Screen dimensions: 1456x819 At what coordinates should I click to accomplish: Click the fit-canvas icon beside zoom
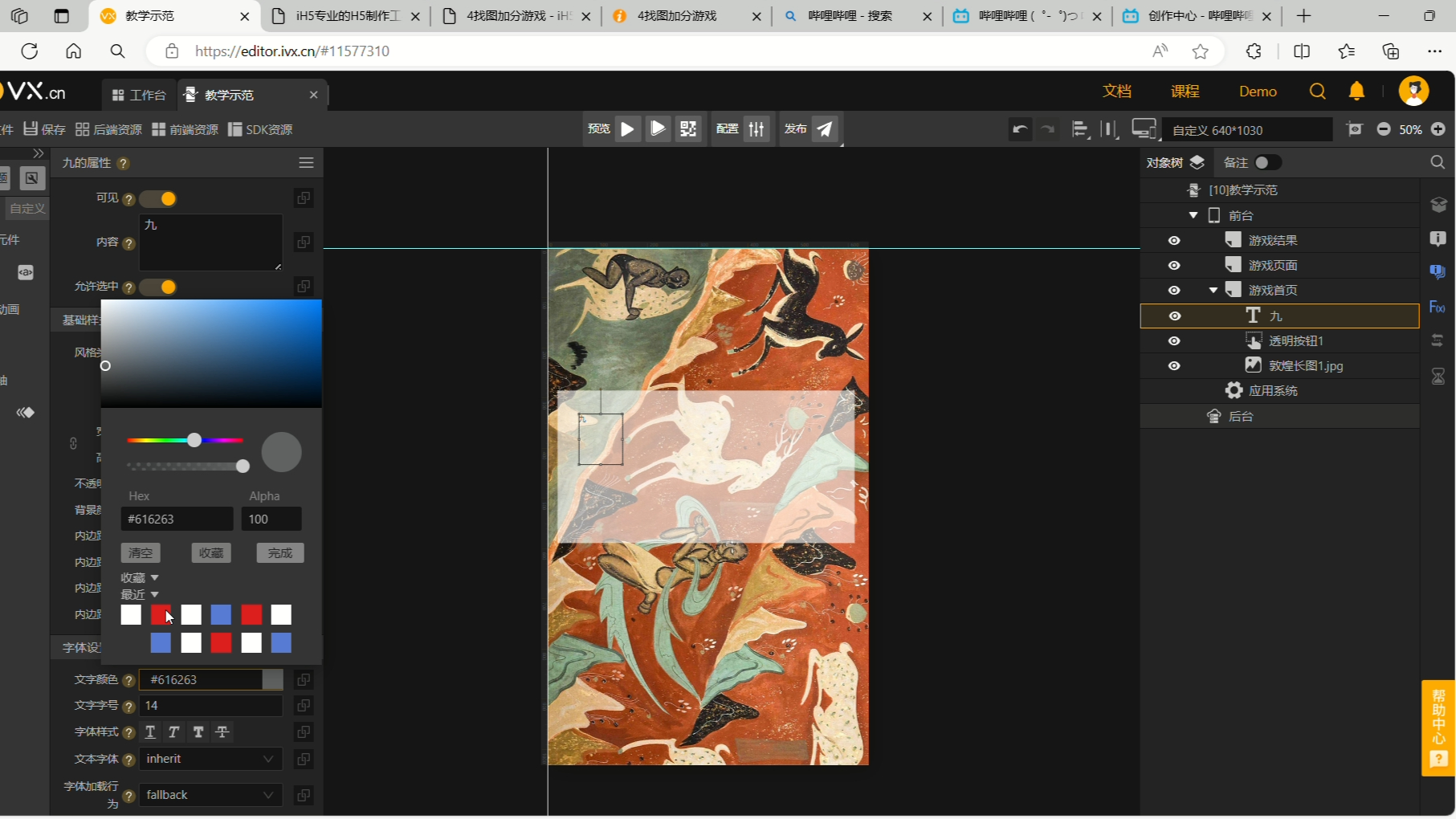pos(1355,129)
